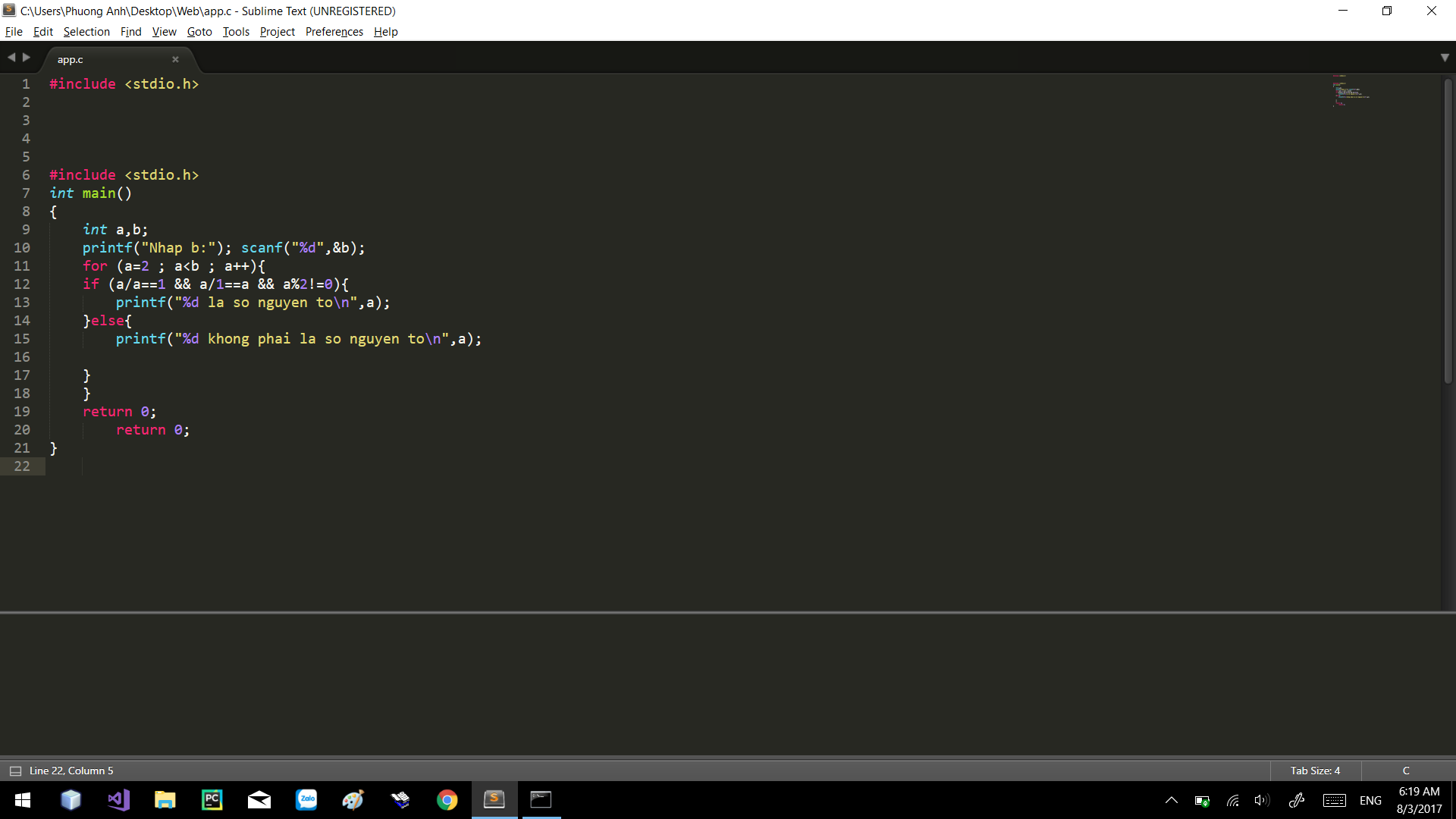Open File Explorer from the taskbar

[x=165, y=800]
